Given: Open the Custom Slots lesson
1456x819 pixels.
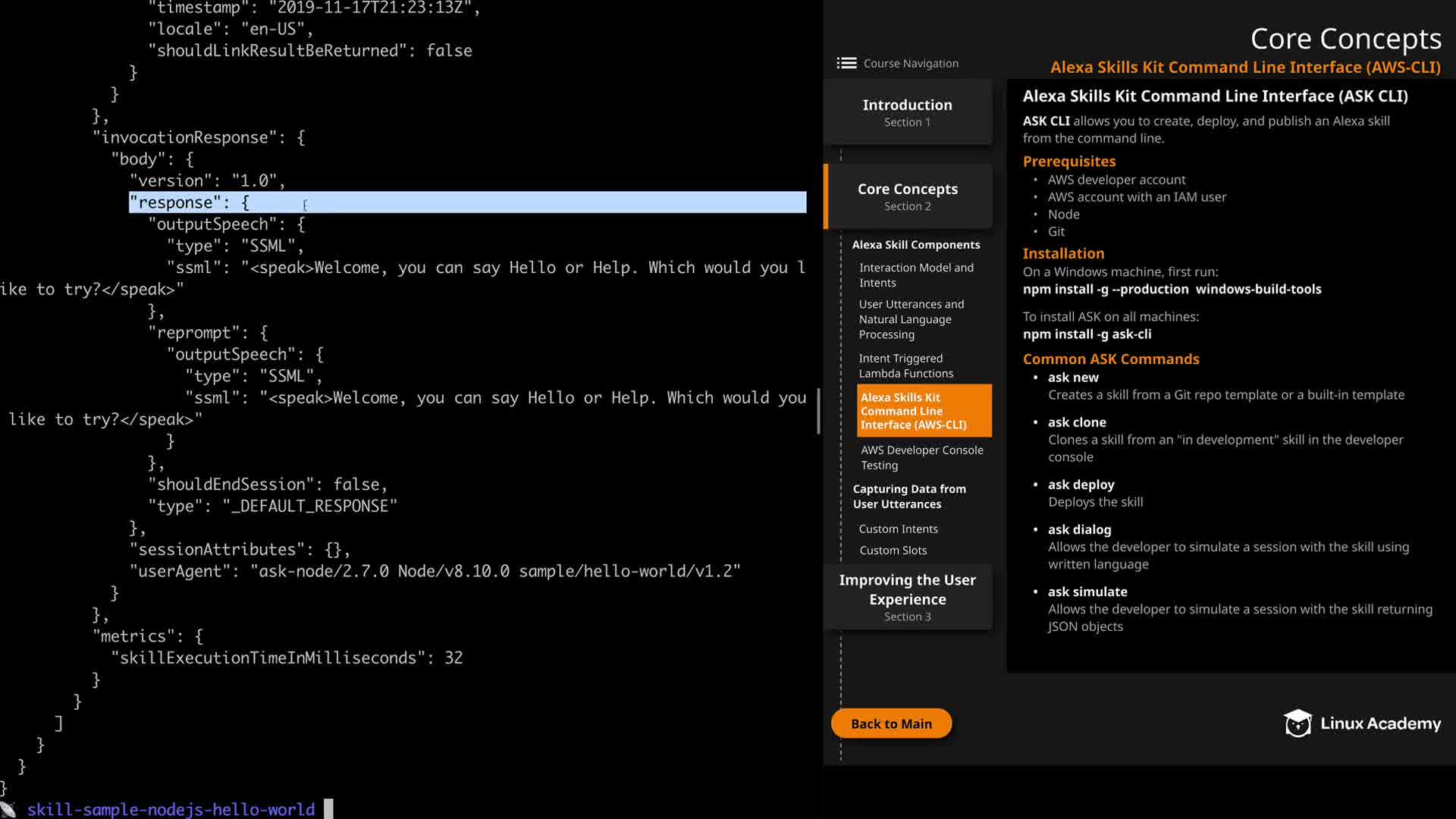Looking at the screenshot, I should pos(893,551).
